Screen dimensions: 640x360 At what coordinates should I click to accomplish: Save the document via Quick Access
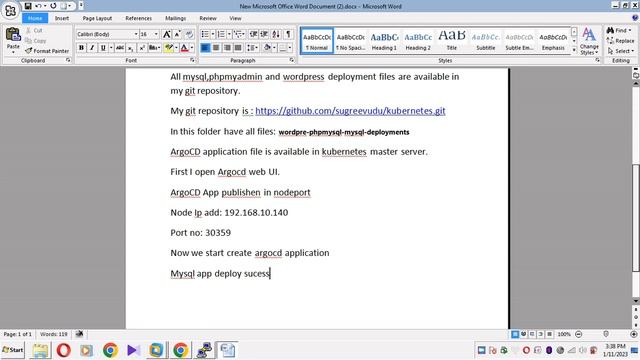28,6
